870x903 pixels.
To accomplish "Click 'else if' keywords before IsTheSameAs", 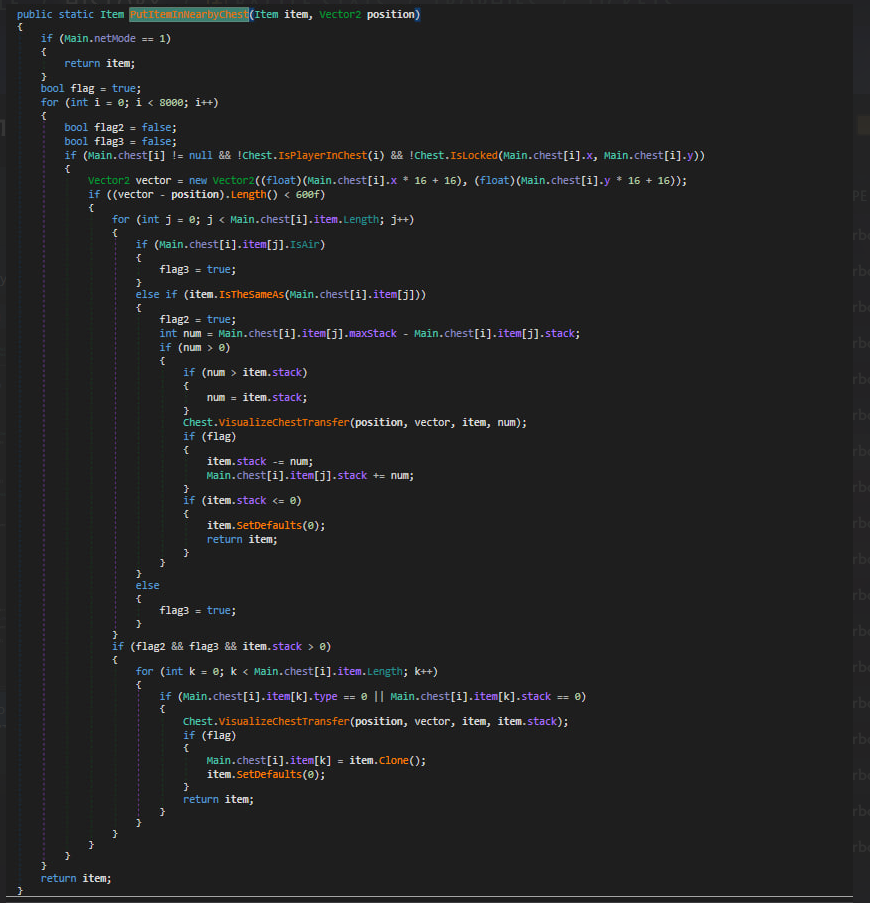I will tap(156, 294).
